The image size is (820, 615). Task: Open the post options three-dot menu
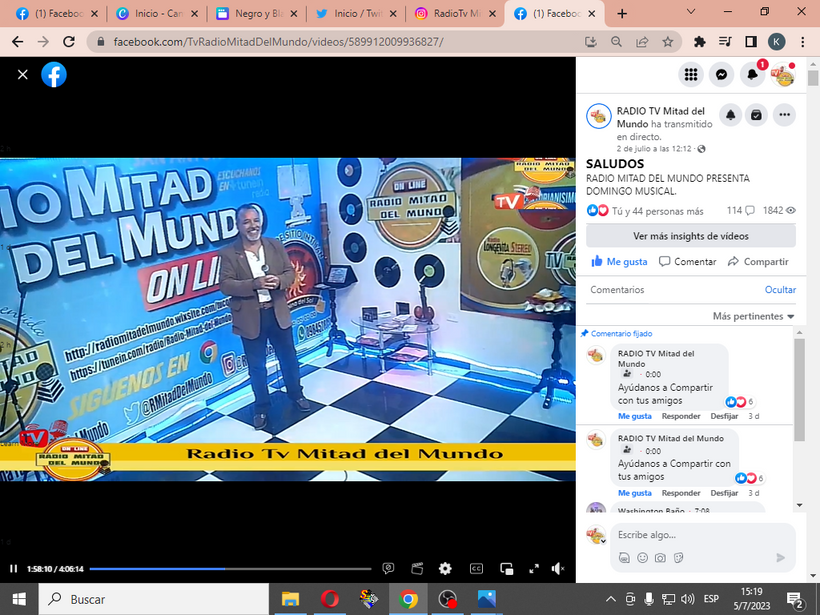pyautogui.click(x=784, y=115)
